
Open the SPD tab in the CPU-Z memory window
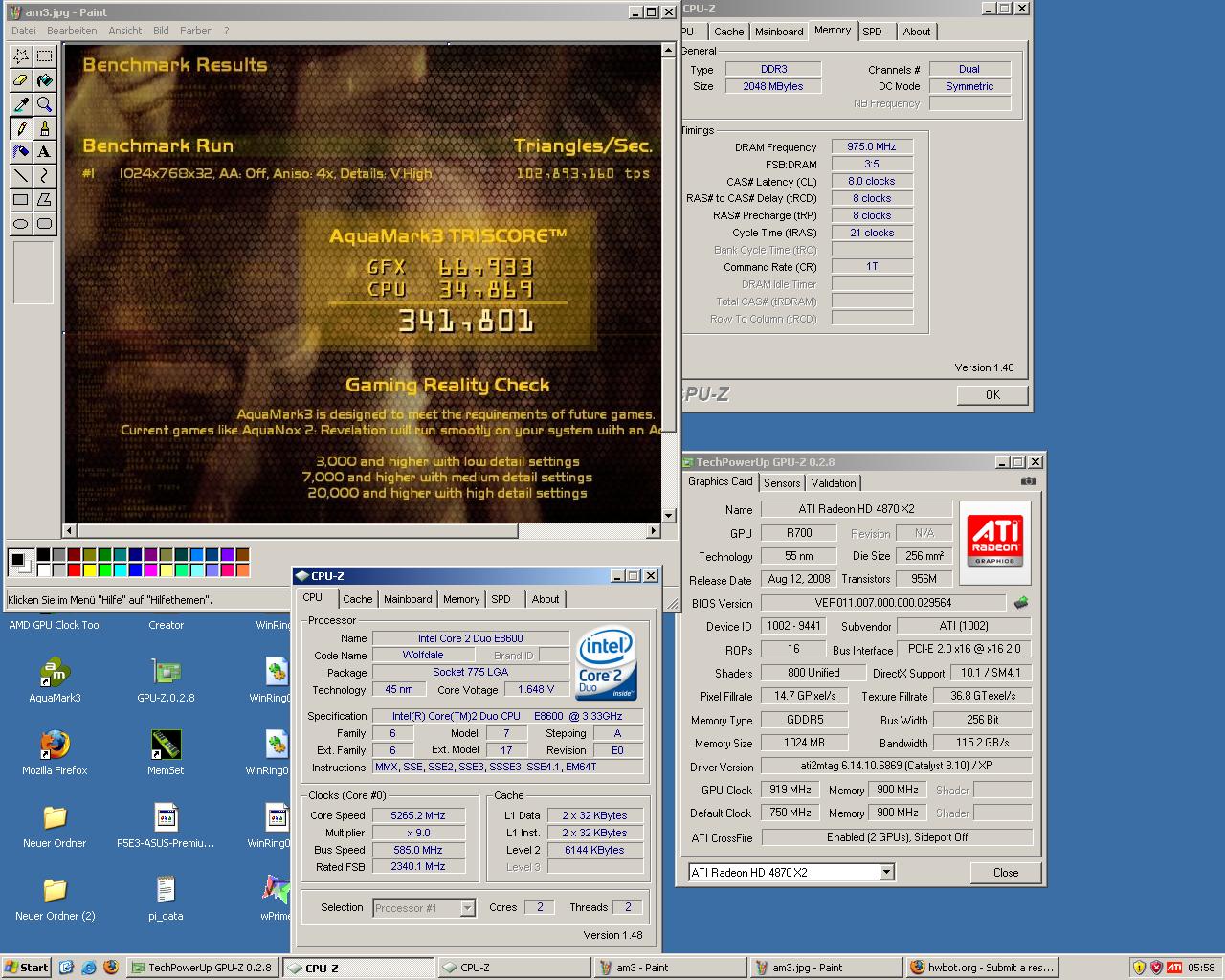click(872, 32)
